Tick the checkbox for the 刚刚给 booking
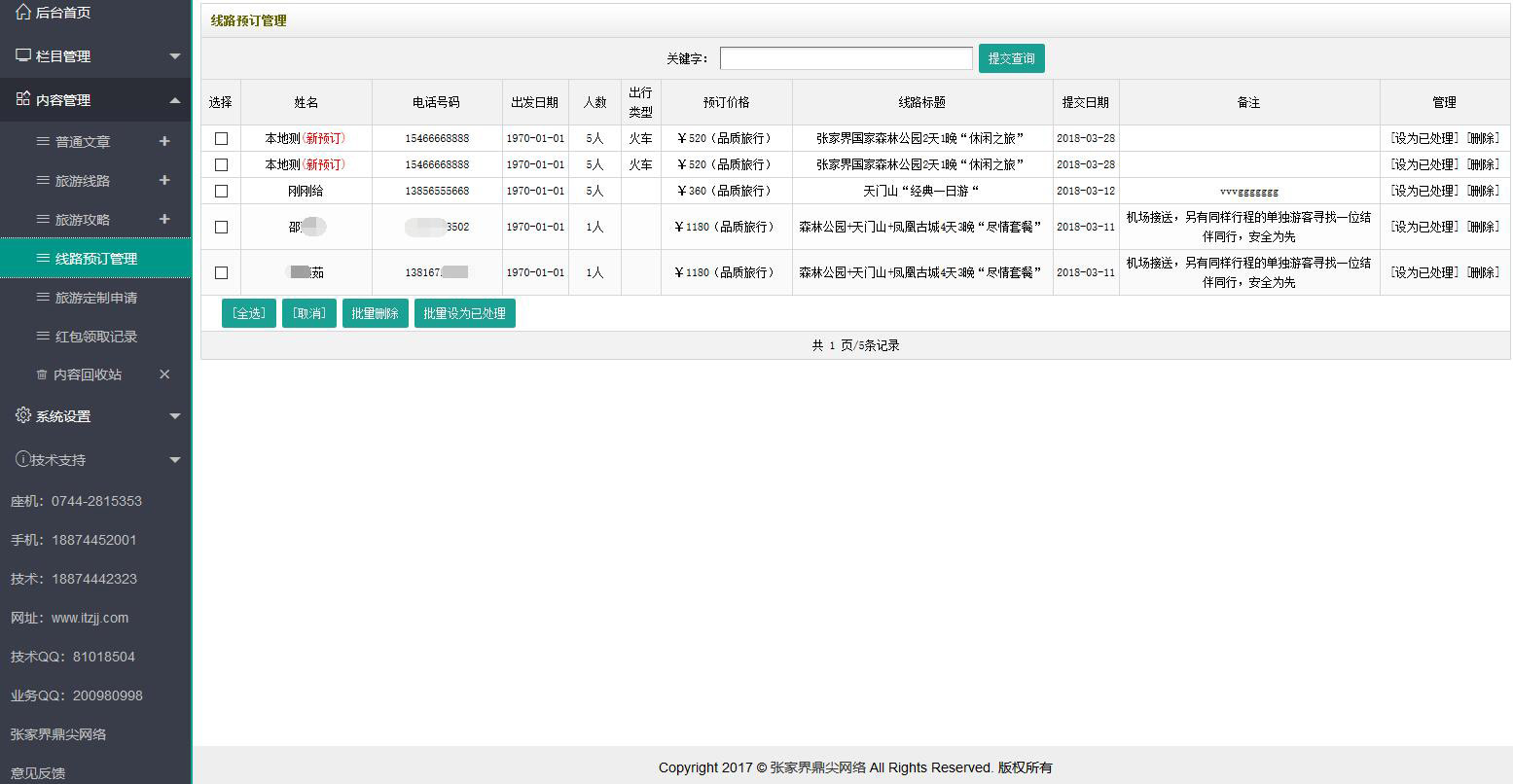Image resolution: width=1513 pixels, height=784 pixels. pos(221,191)
